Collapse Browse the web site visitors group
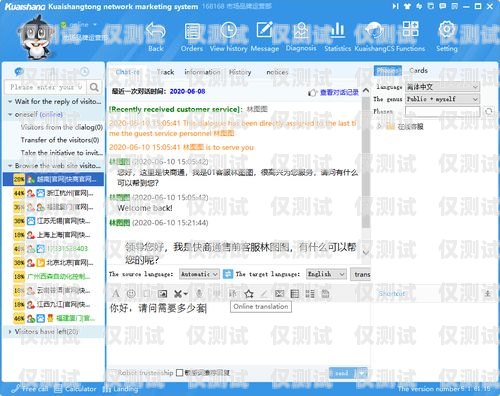The width and height of the screenshot is (500, 396). coord(10,166)
